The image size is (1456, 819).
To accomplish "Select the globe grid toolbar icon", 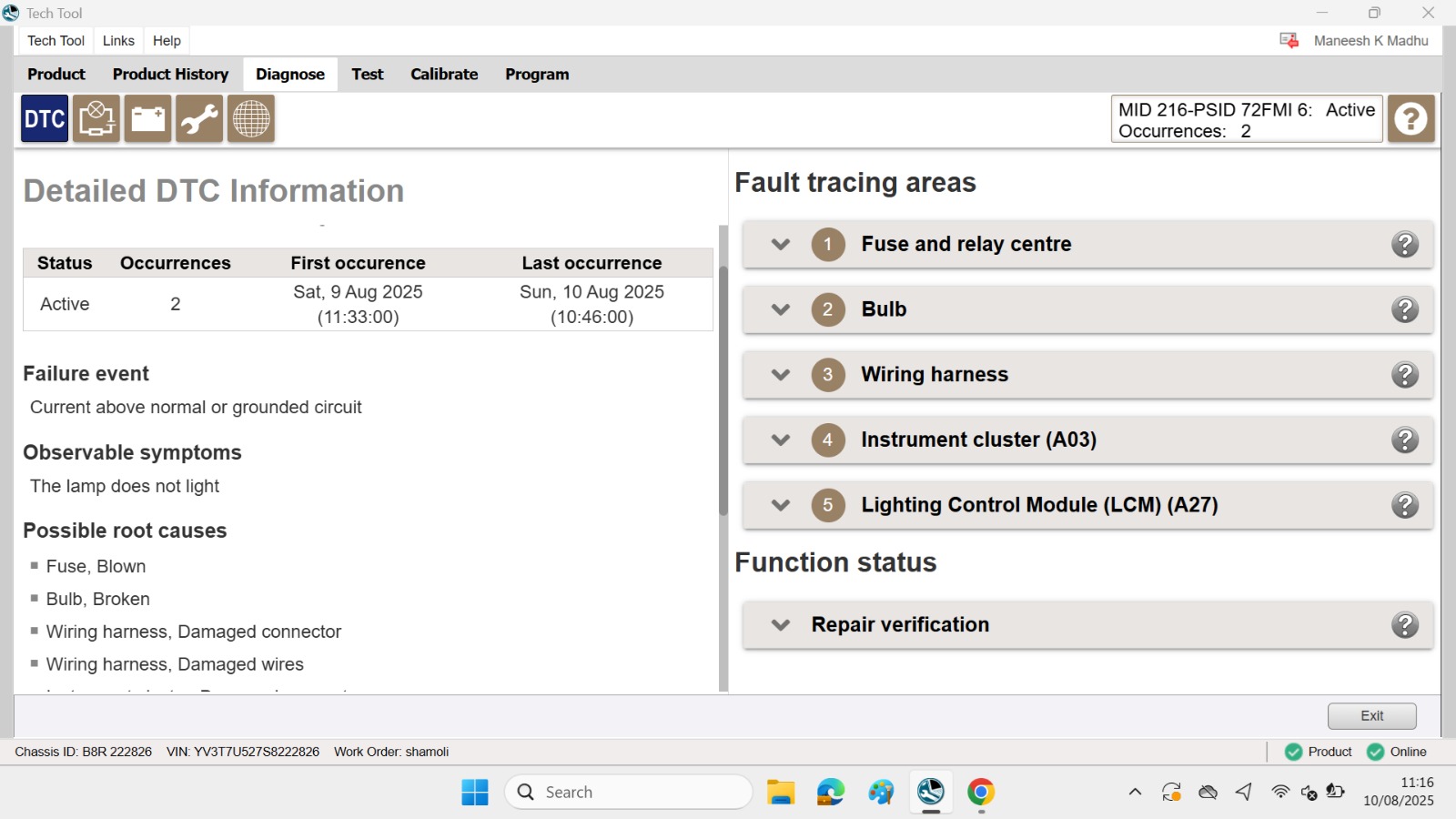I will pos(251,119).
